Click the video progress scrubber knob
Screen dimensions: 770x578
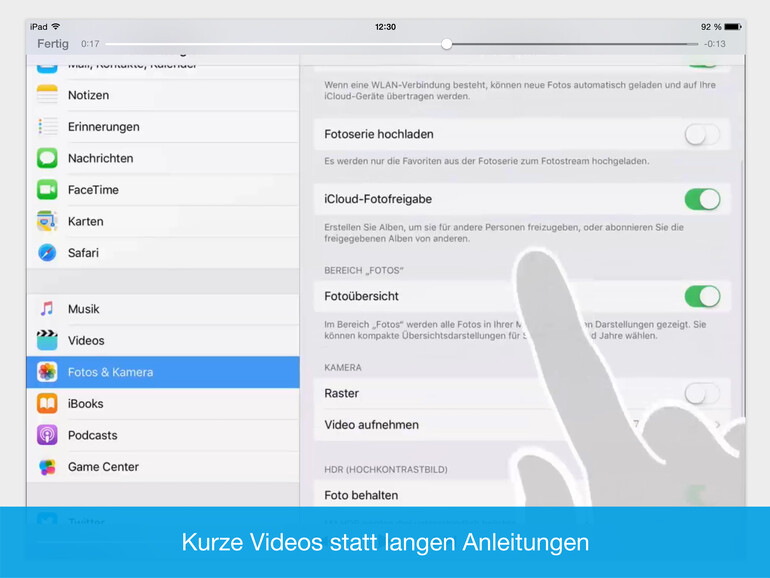[446, 44]
